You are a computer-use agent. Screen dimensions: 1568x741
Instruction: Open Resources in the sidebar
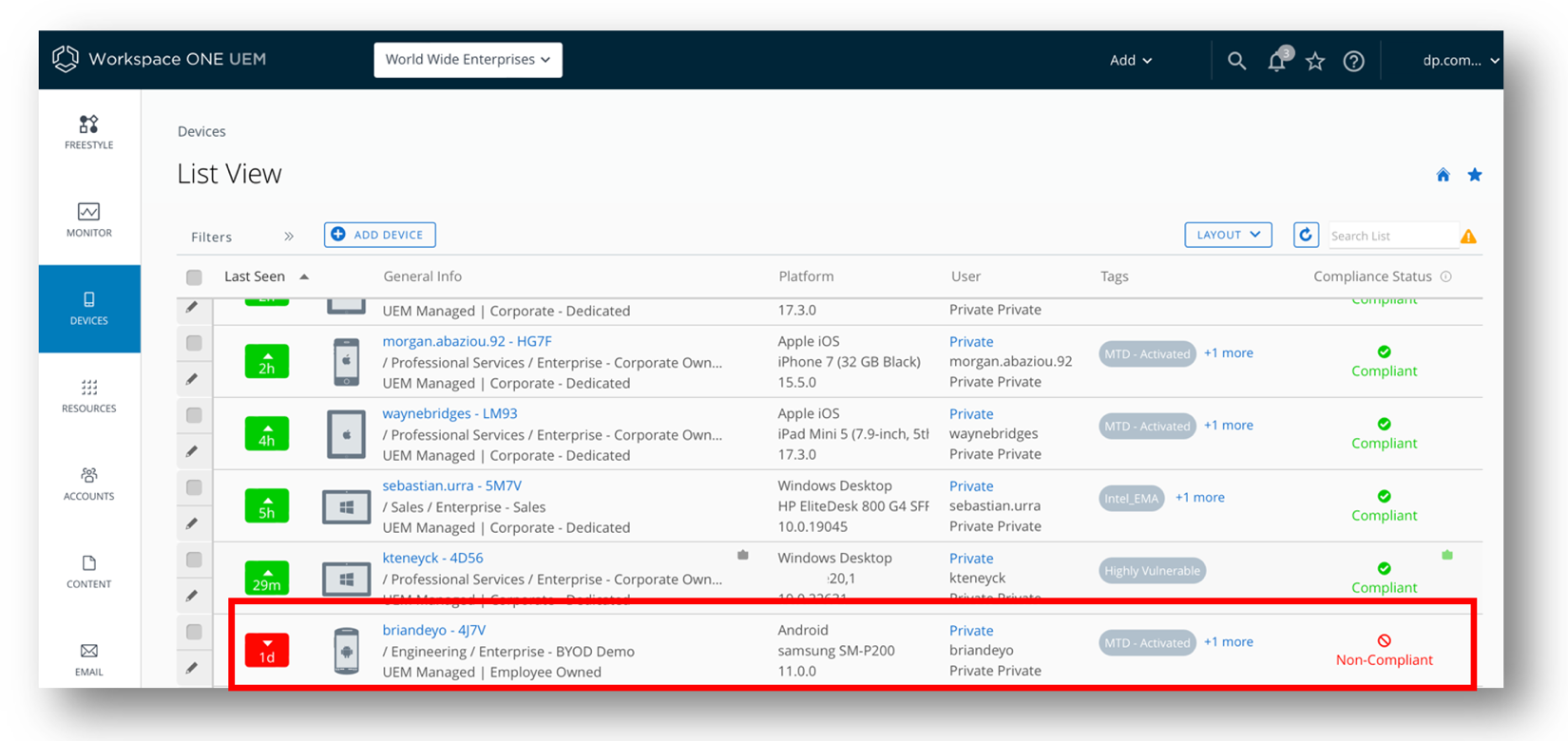88,396
